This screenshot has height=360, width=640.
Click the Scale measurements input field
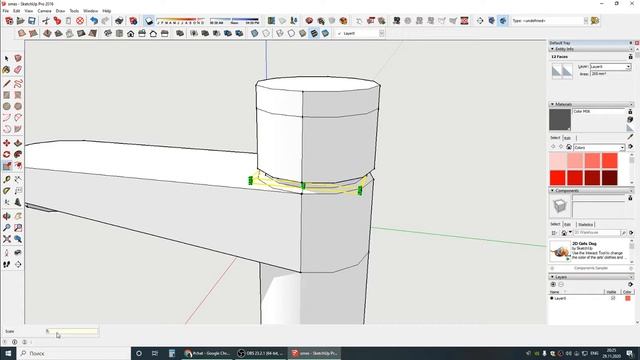point(72,331)
